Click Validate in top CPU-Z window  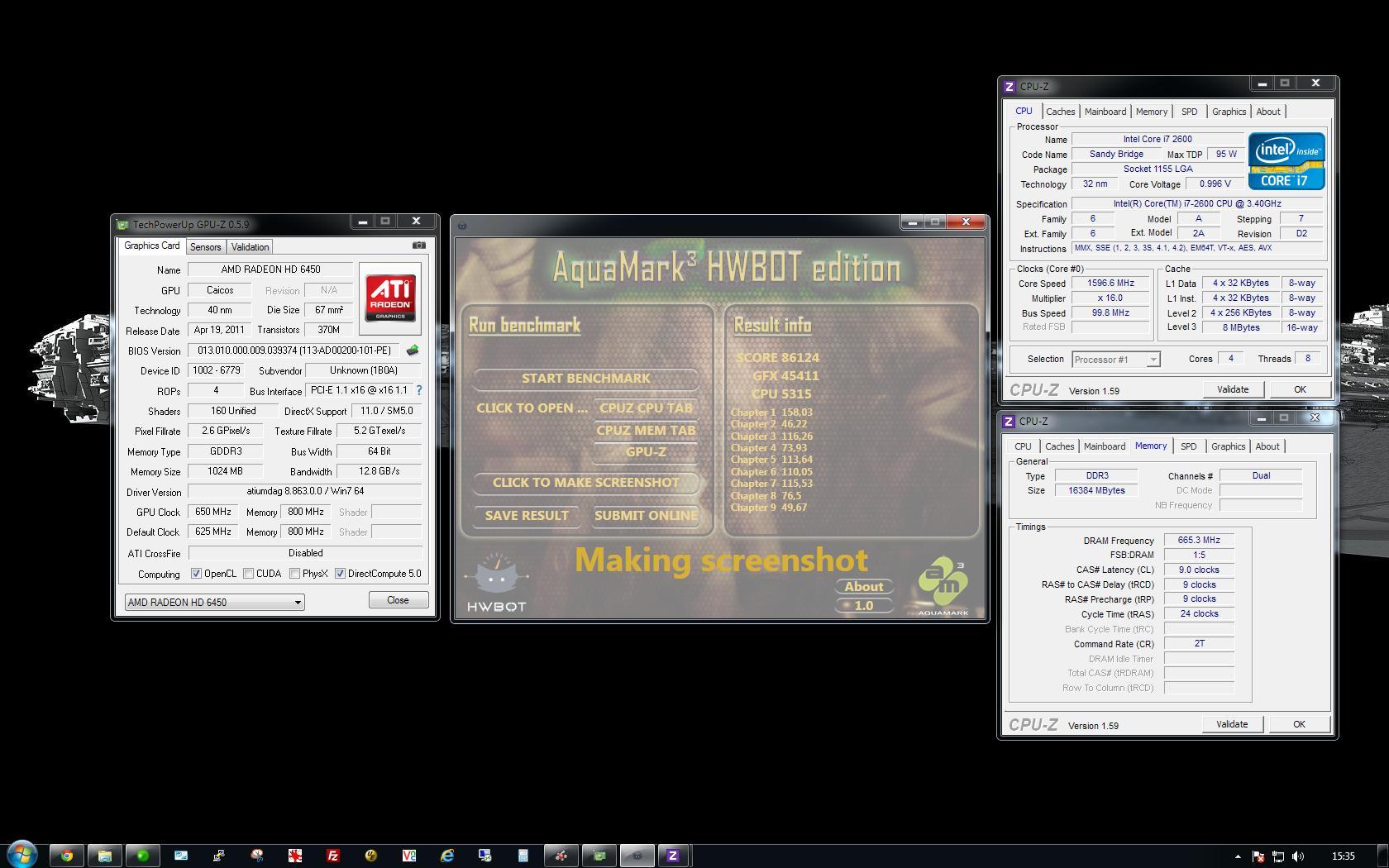click(1233, 389)
